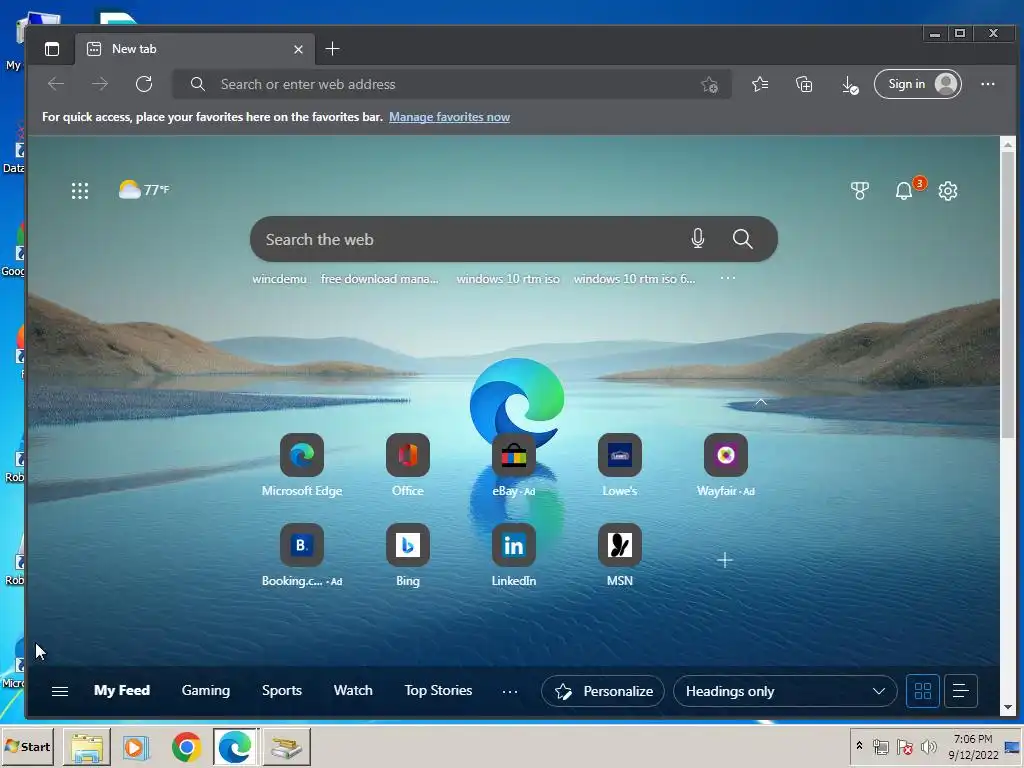
Task: Go forward with the forward arrow
Action: click(100, 84)
